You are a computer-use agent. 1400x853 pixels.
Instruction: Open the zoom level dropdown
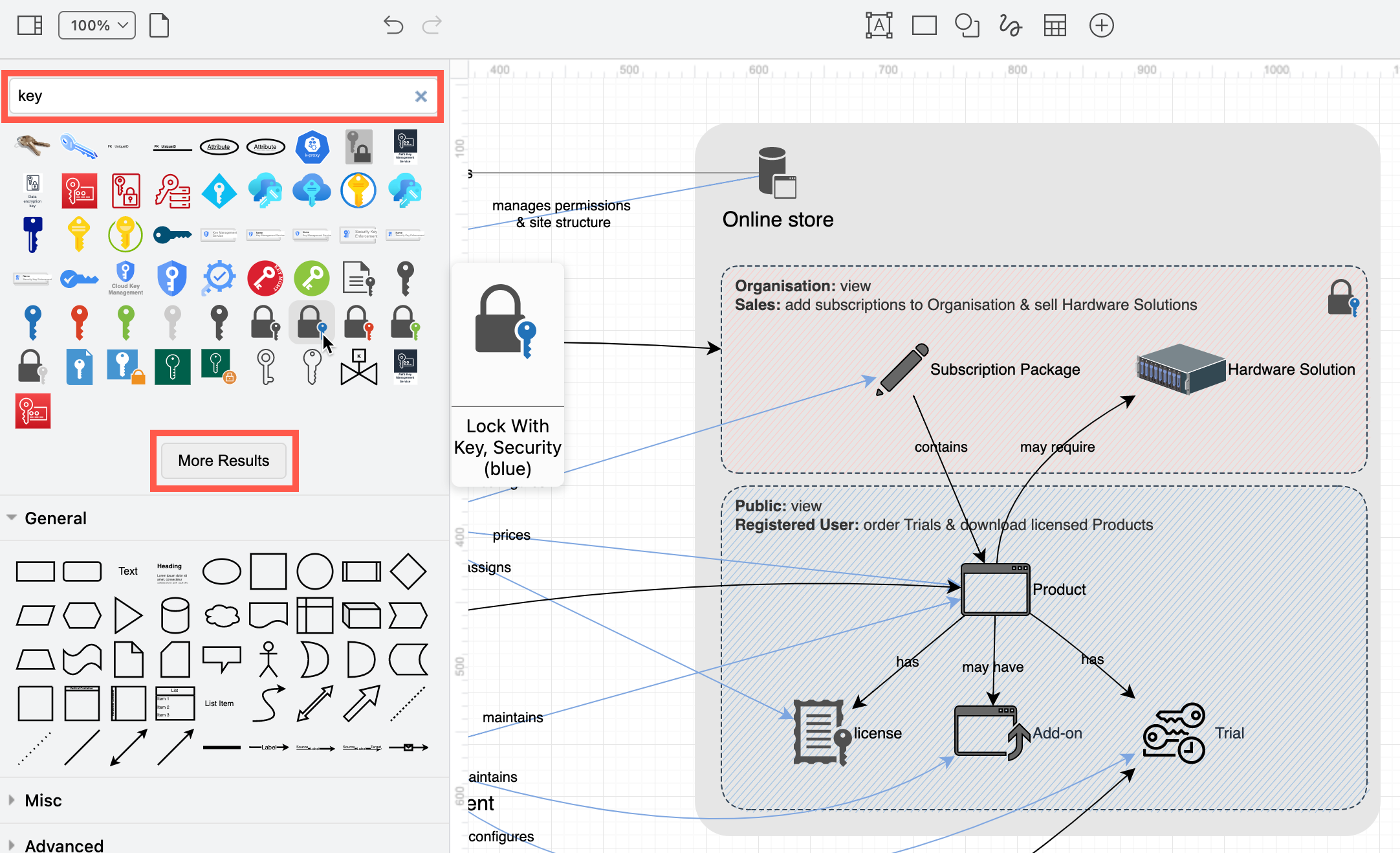pos(96,25)
